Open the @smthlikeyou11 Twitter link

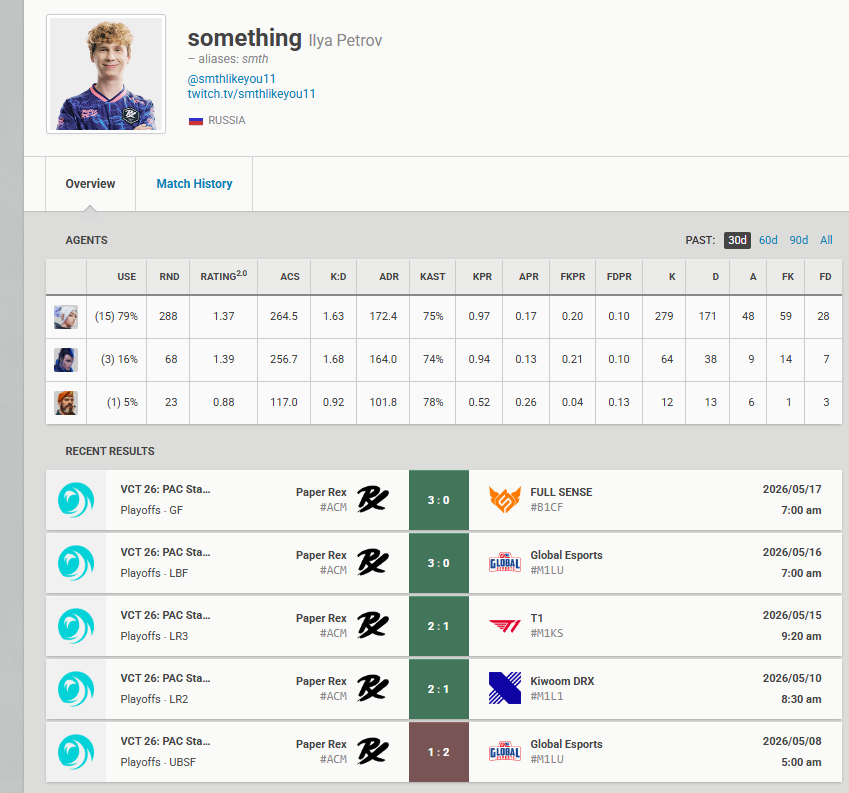(x=231, y=79)
